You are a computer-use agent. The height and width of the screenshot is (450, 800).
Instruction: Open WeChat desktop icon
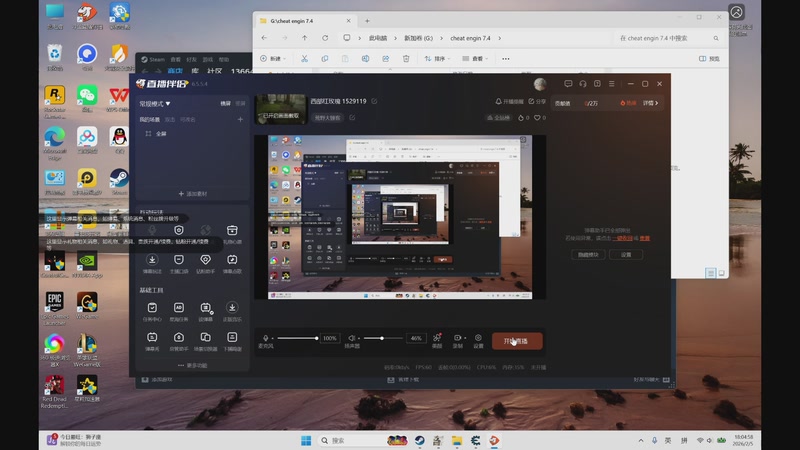[x=87, y=98]
